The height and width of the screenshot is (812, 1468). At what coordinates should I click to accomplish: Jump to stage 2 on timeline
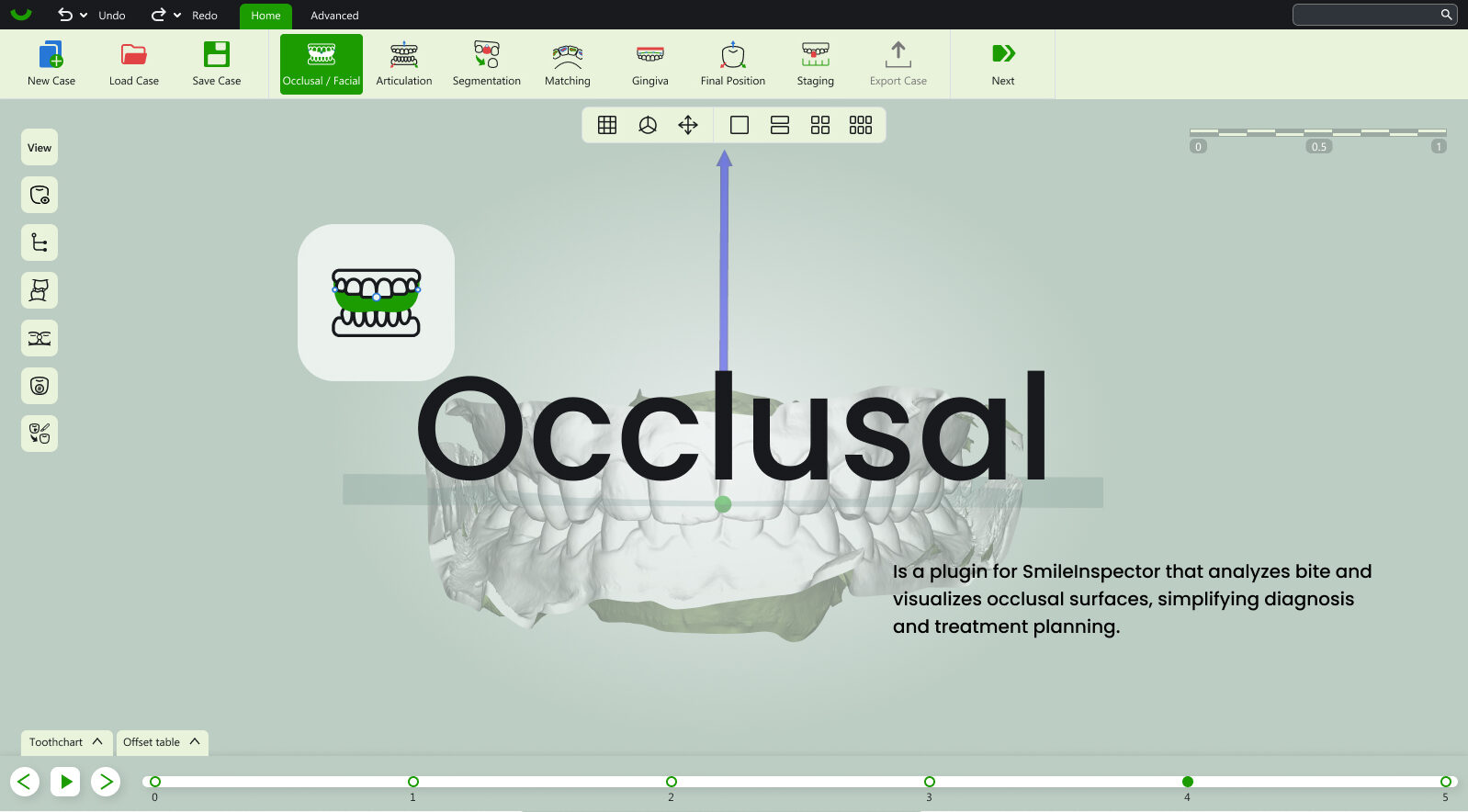(672, 782)
